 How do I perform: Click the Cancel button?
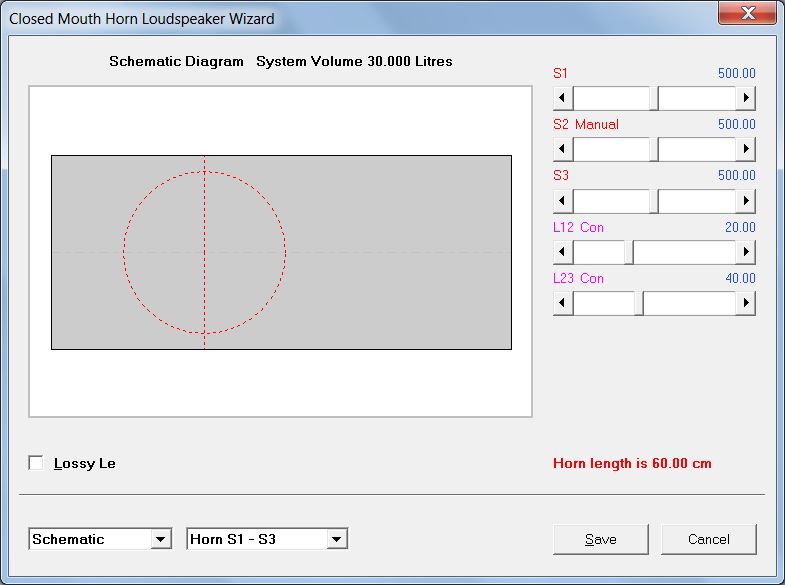708,539
